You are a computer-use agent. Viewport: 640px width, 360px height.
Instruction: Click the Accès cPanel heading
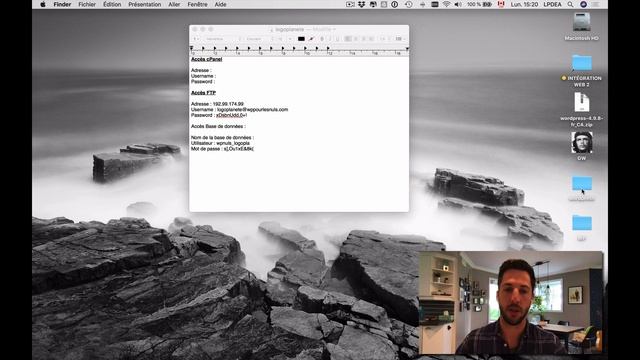click(207, 59)
